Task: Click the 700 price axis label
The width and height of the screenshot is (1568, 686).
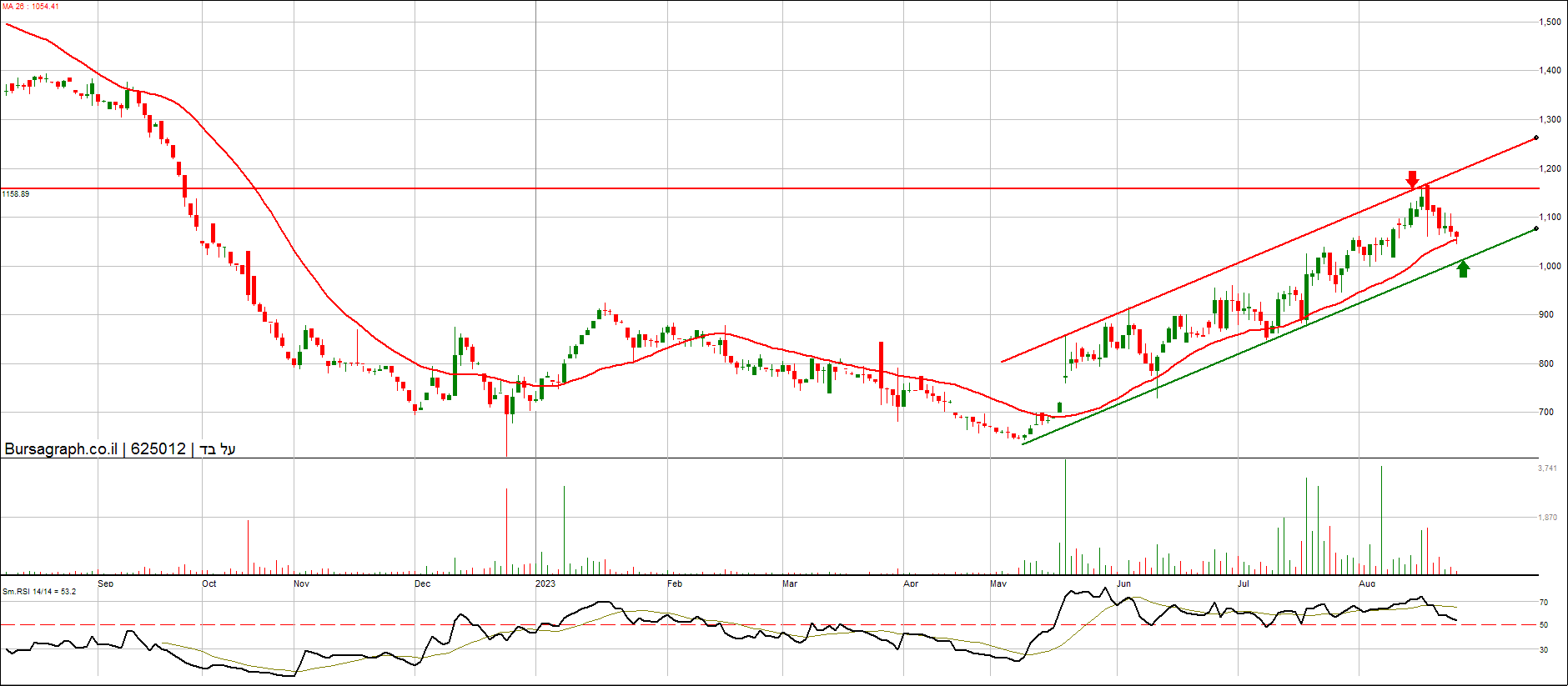Action: (1545, 413)
